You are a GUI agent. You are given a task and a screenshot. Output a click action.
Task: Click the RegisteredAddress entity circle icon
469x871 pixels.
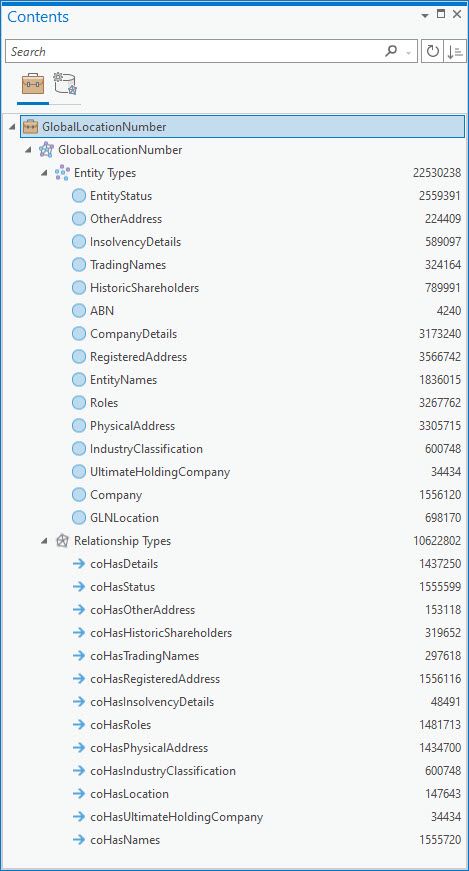click(79, 357)
